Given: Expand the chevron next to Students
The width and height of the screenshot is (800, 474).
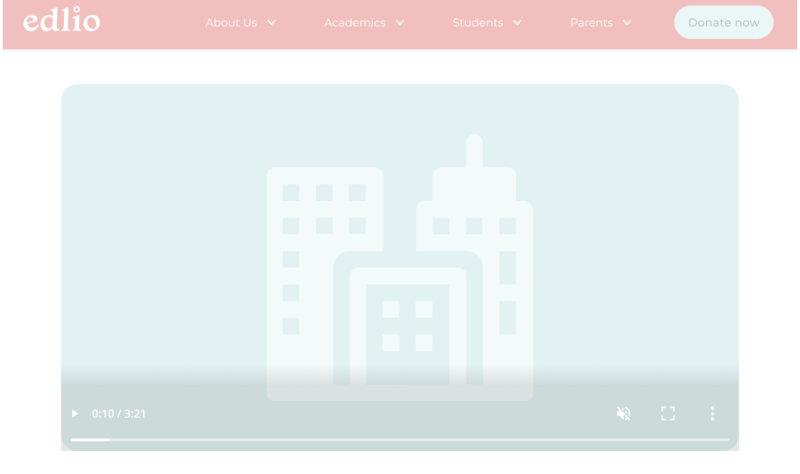Looking at the screenshot, I should click(x=517, y=23).
